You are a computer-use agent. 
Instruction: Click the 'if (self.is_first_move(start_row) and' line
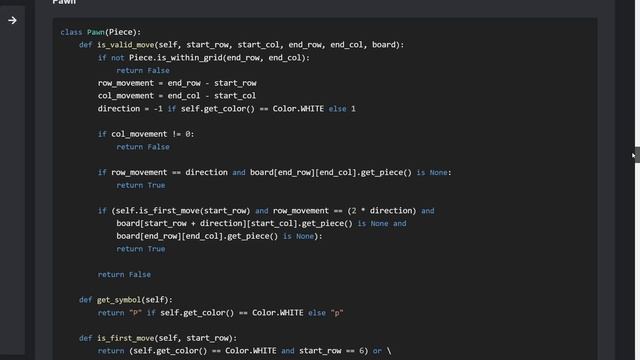266,211
